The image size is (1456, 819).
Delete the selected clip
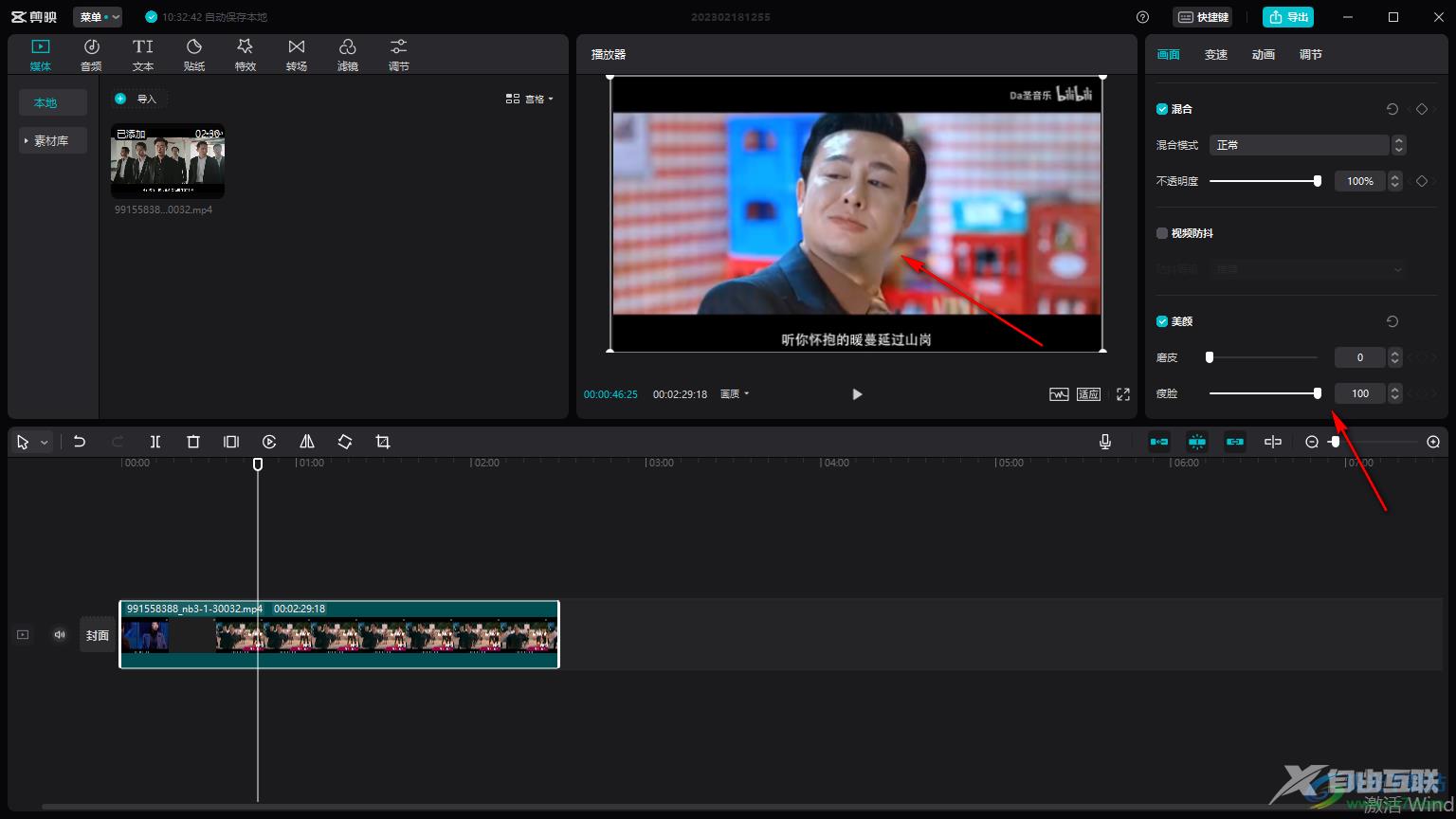[x=193, y=442]
